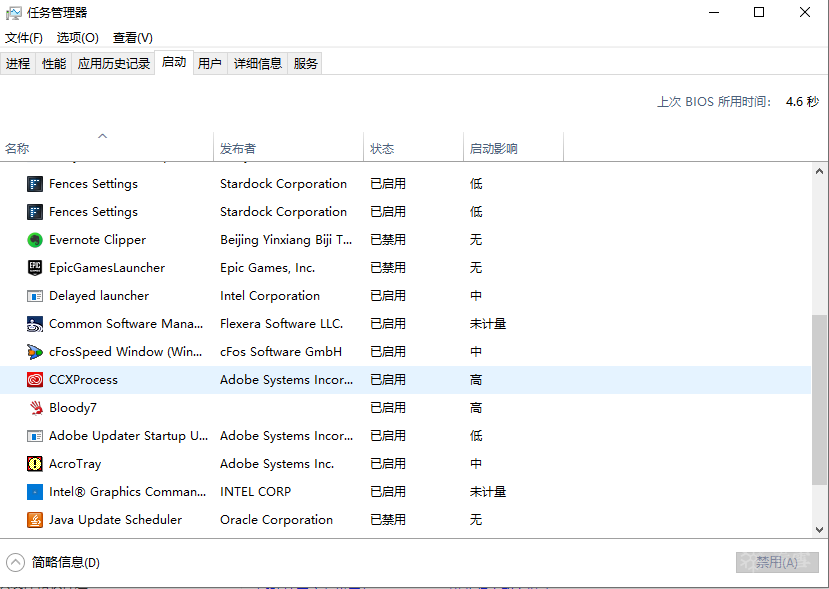Click the sort arrow above the 名称 column
The height and width of the screenshot is (589, 829).
[103, 136]
